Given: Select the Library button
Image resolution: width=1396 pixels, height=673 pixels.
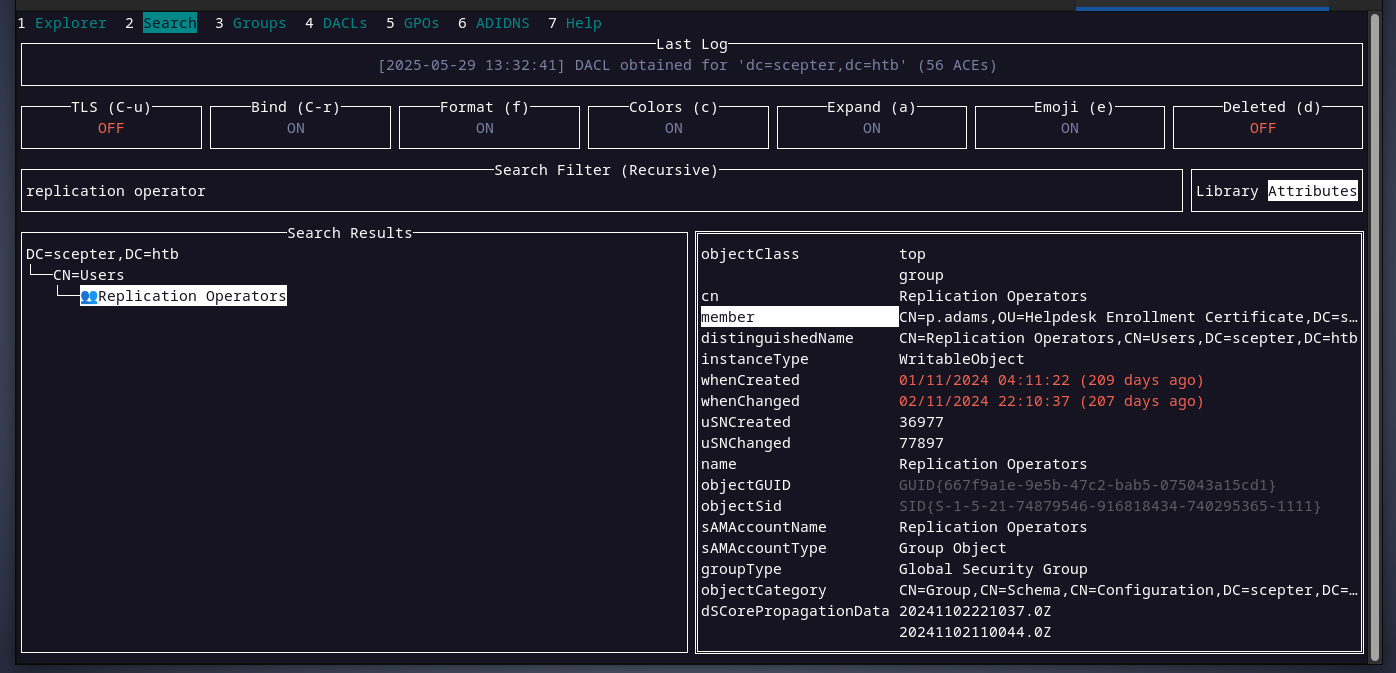Looking at the screenshot, I should [x=1227, y=191].
